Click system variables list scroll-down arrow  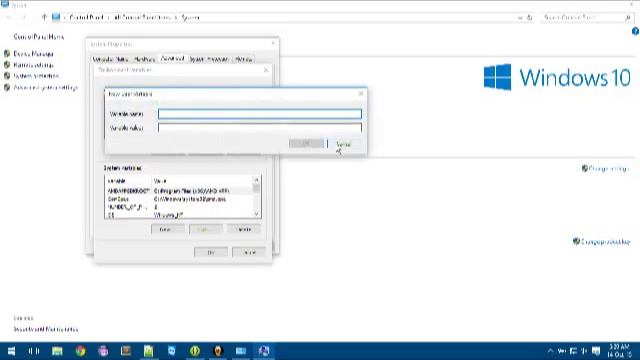[x=256, y=214]
